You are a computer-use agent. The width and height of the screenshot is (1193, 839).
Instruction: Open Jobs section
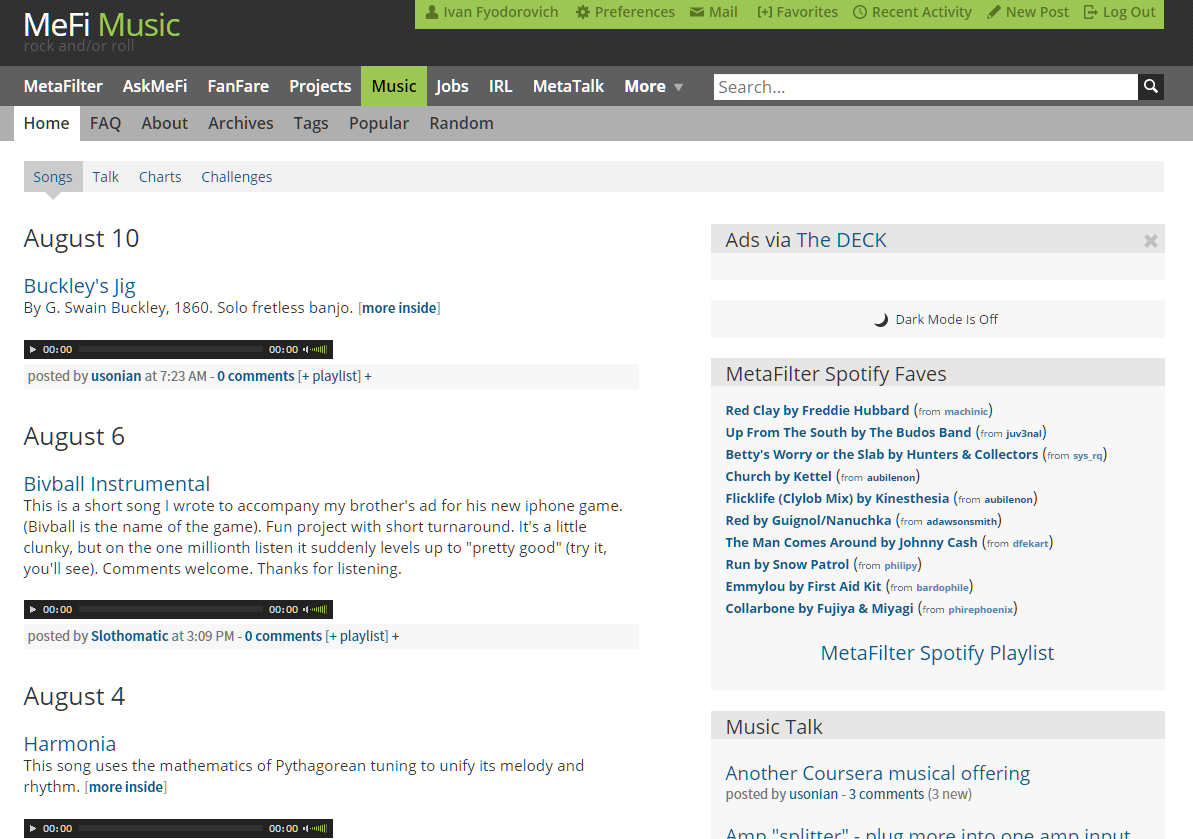click(x=452, y=87)
